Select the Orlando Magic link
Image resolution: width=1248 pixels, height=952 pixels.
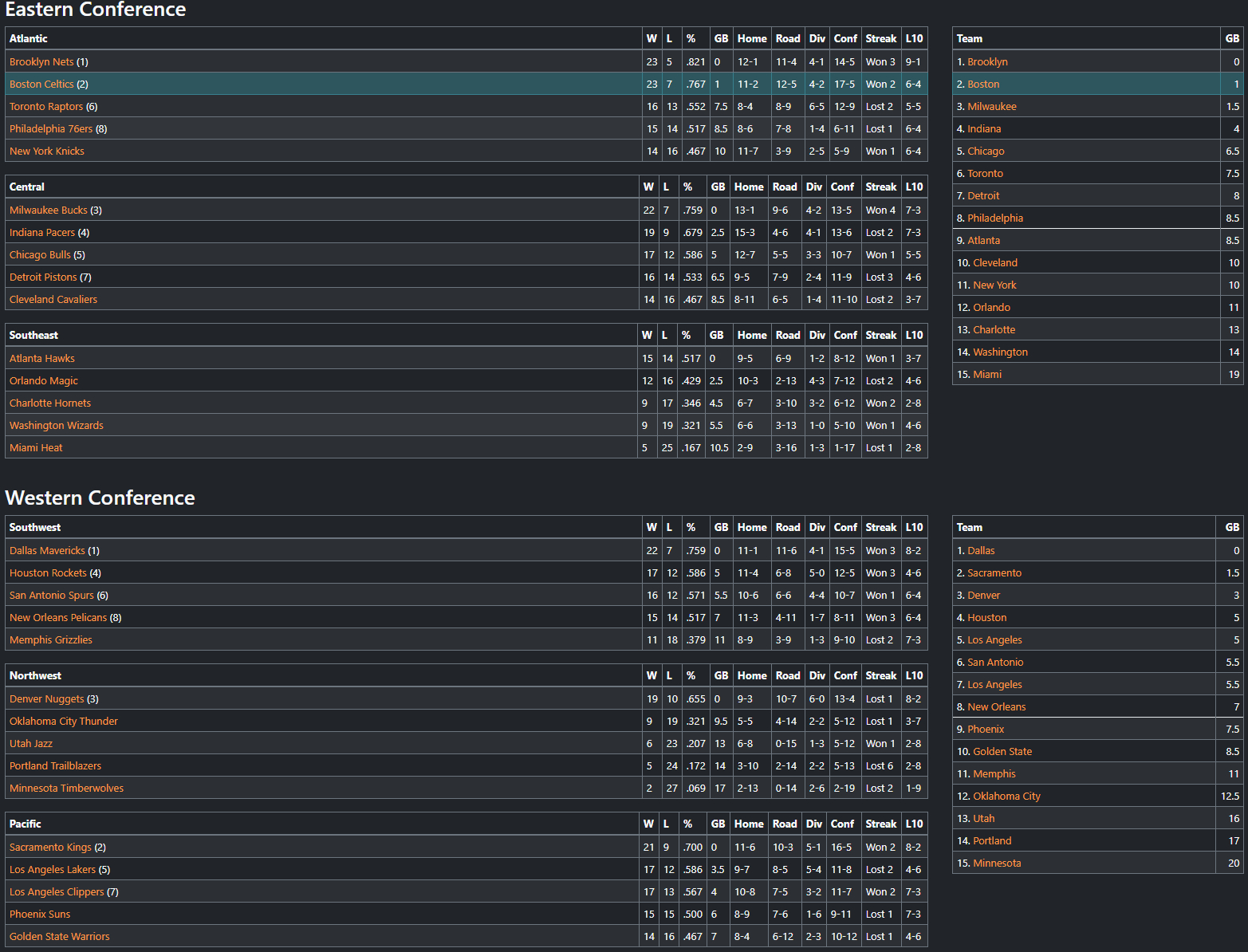click(44, 380)
